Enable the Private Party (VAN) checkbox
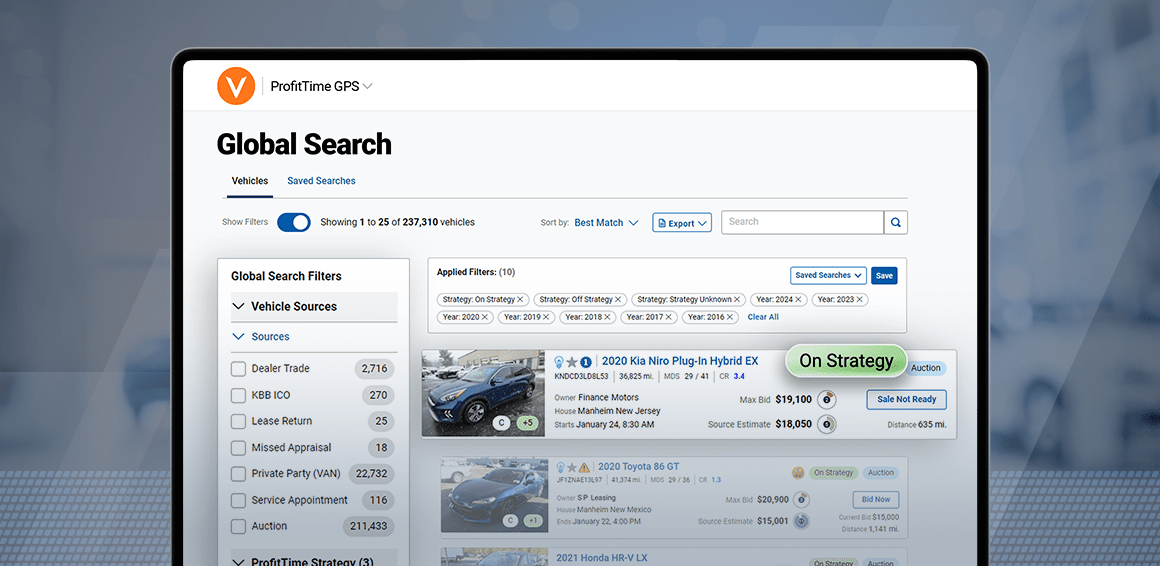Image resolution: width=1160 pixels, height=566 pixels. coord(238,474)
